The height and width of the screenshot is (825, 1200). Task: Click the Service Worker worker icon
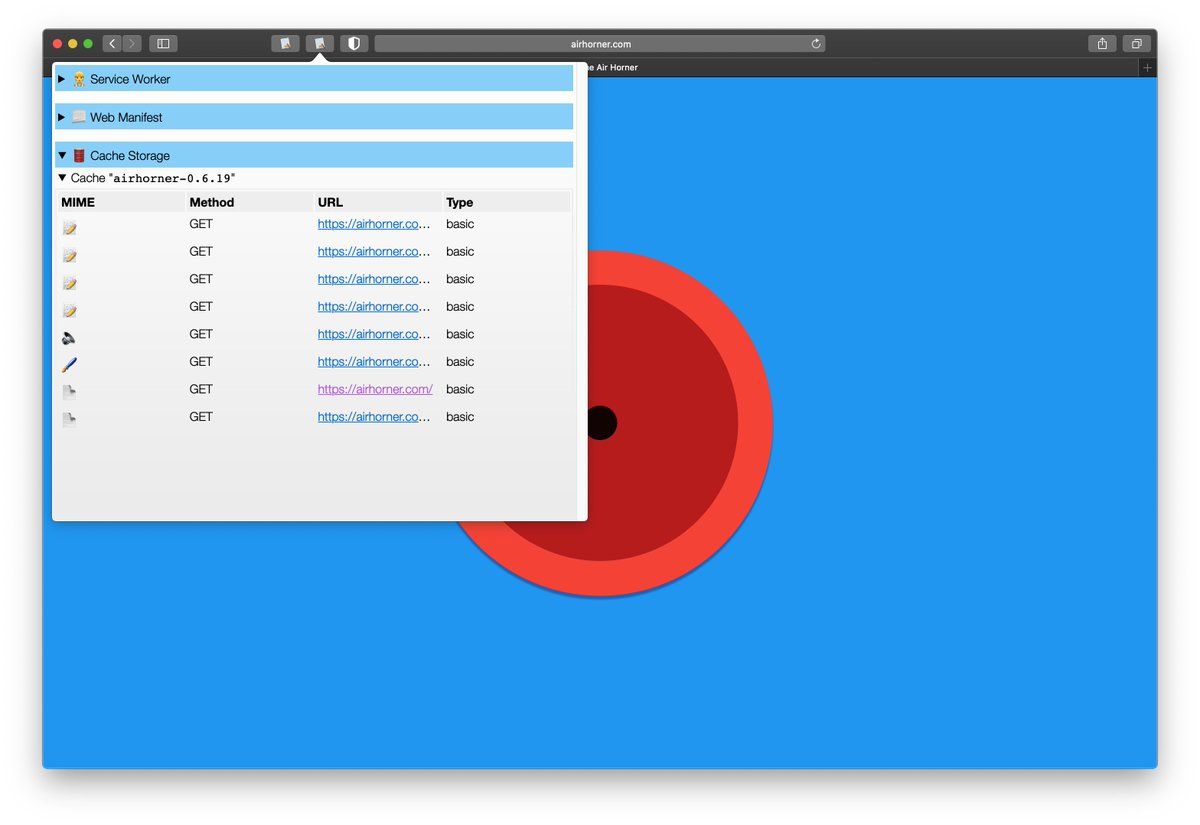[79, 79]
